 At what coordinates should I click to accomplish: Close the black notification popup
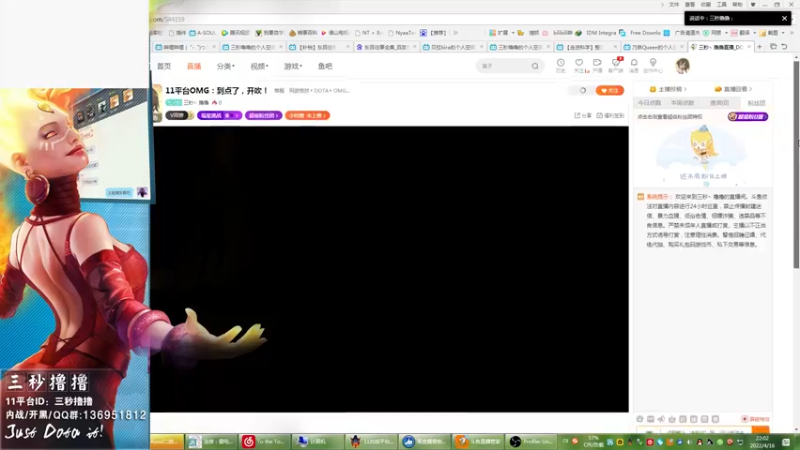pyautogui.click(x=784, y=18)
